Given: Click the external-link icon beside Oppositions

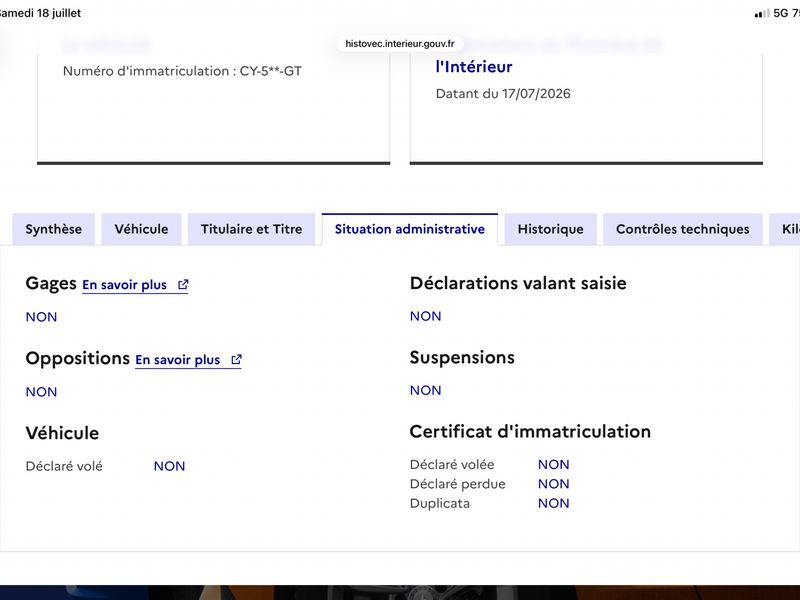Looking at the screenshot, I should [x=236, y=360].
